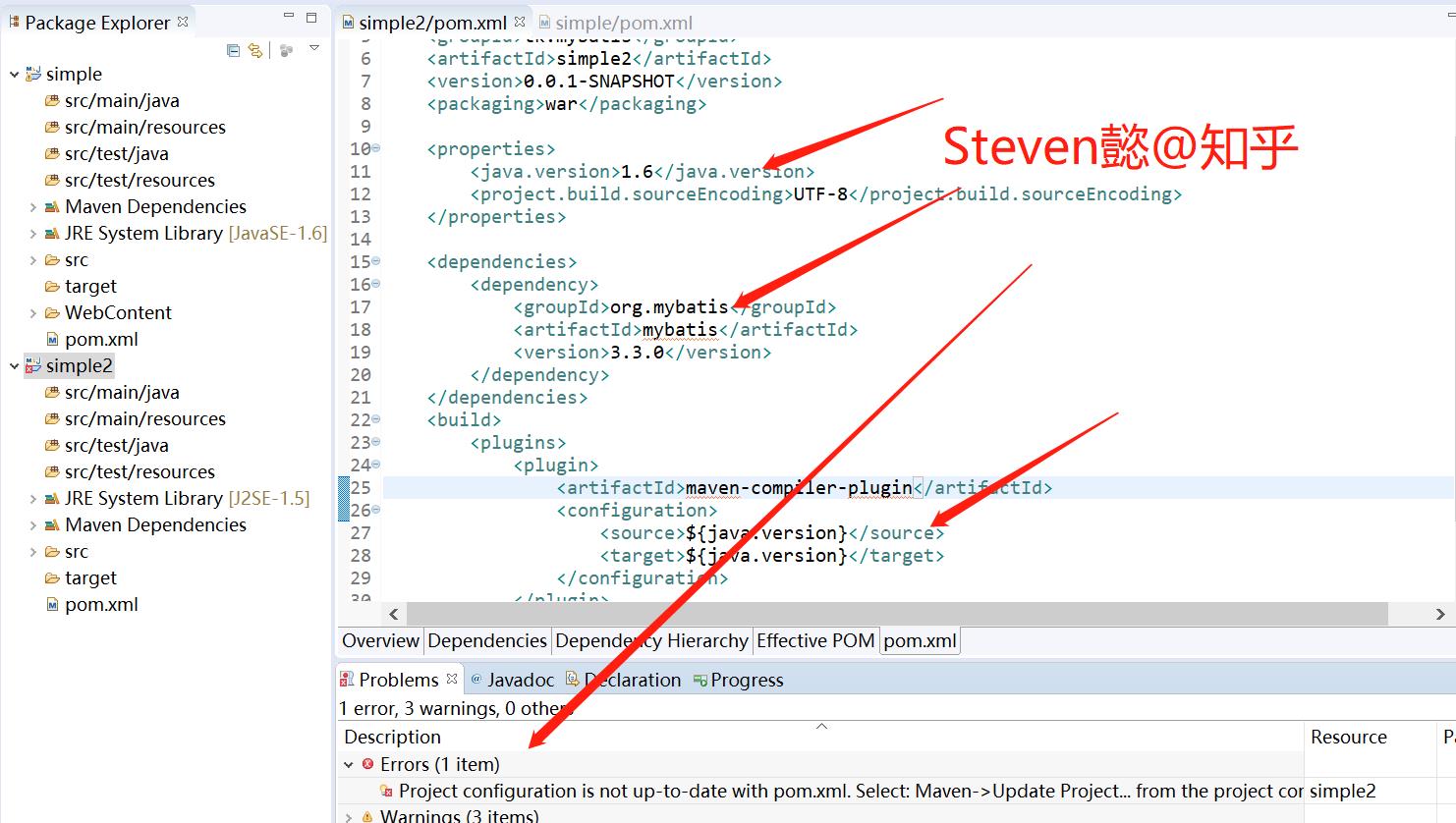Click the Problems view icon

[x=347, y=679]
